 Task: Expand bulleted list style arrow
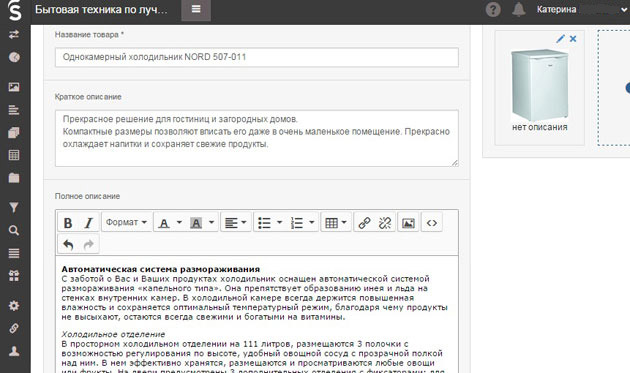(x=280, y=222)
